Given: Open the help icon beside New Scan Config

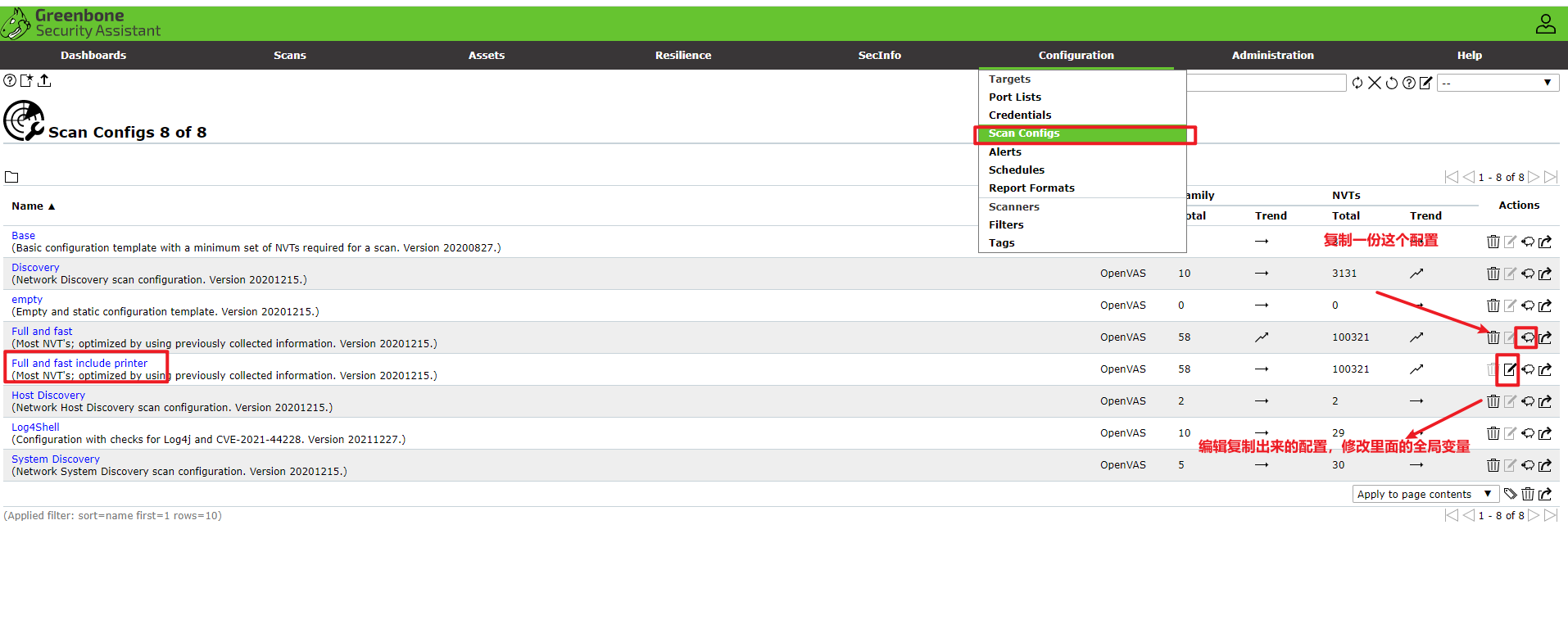Looking at the screenshot, I should [10, 80].
